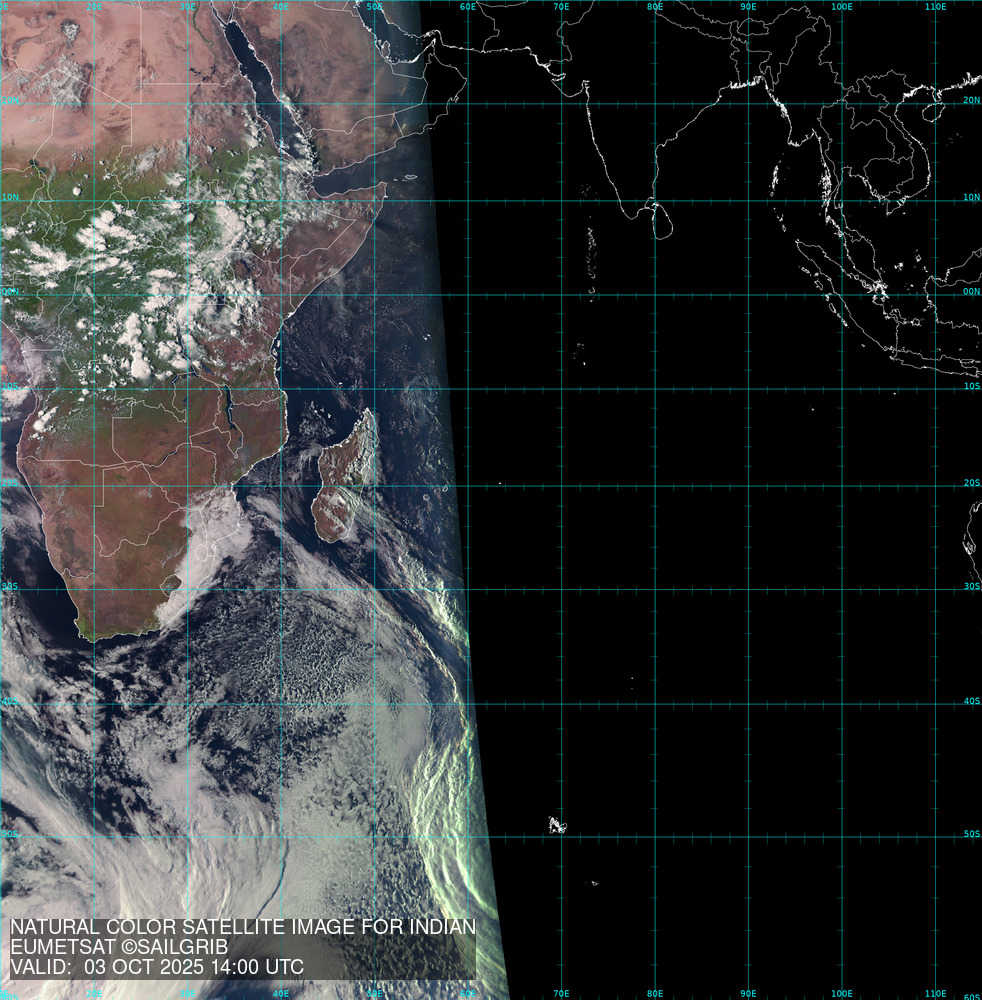
Task: Click the '90E' longitude label at top
Action: tap(748, 7)
